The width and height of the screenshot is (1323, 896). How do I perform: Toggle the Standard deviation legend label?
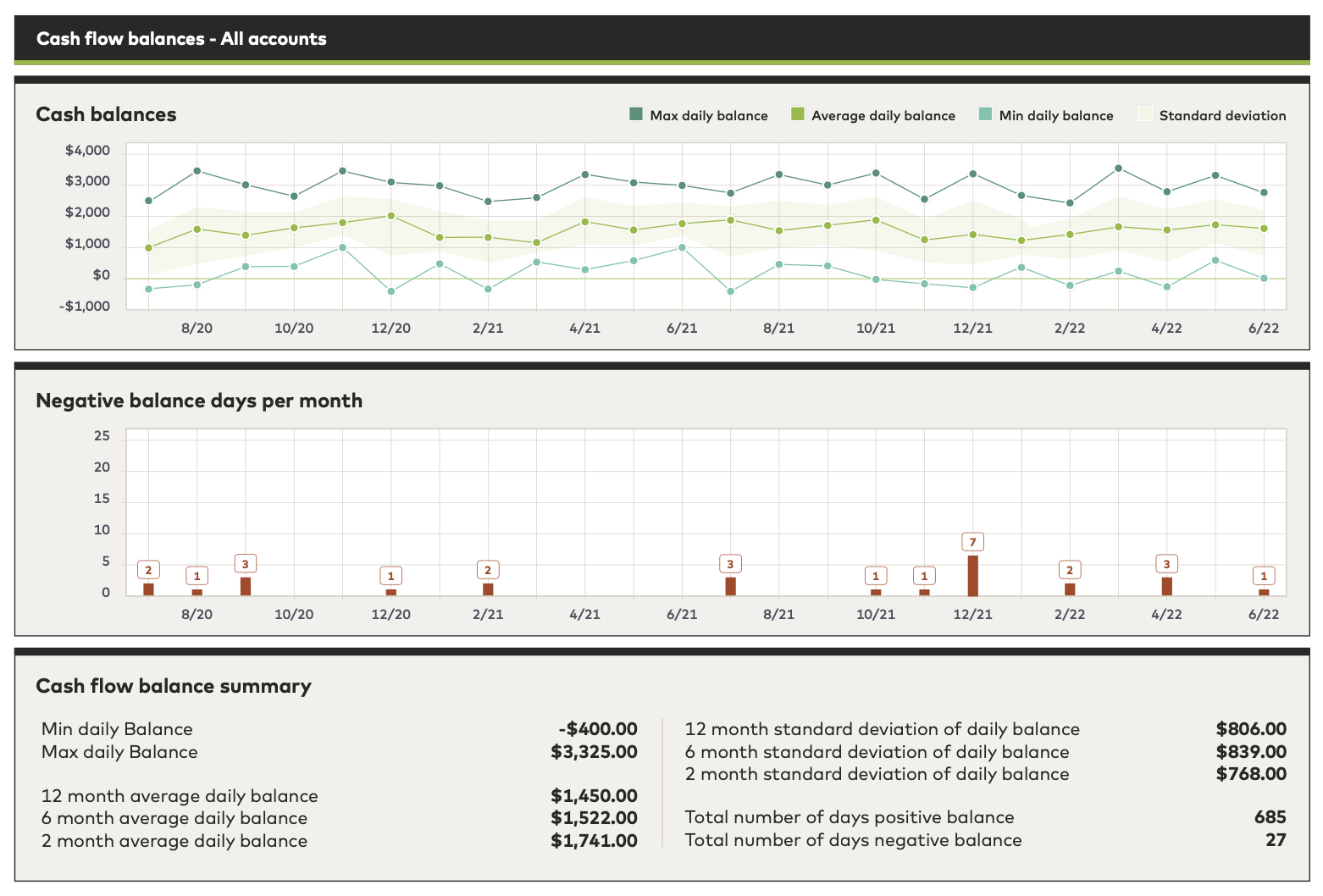(1221, 116)
